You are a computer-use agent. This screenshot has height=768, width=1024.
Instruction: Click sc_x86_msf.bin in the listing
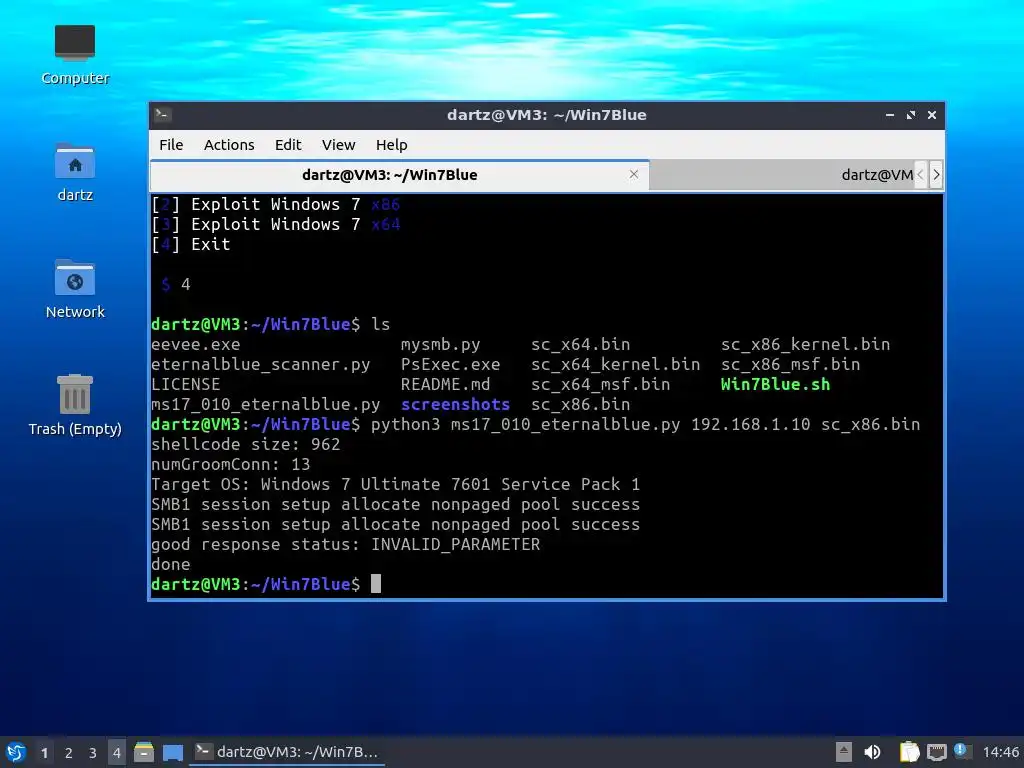pyautogui.click(x=790, y=364)
